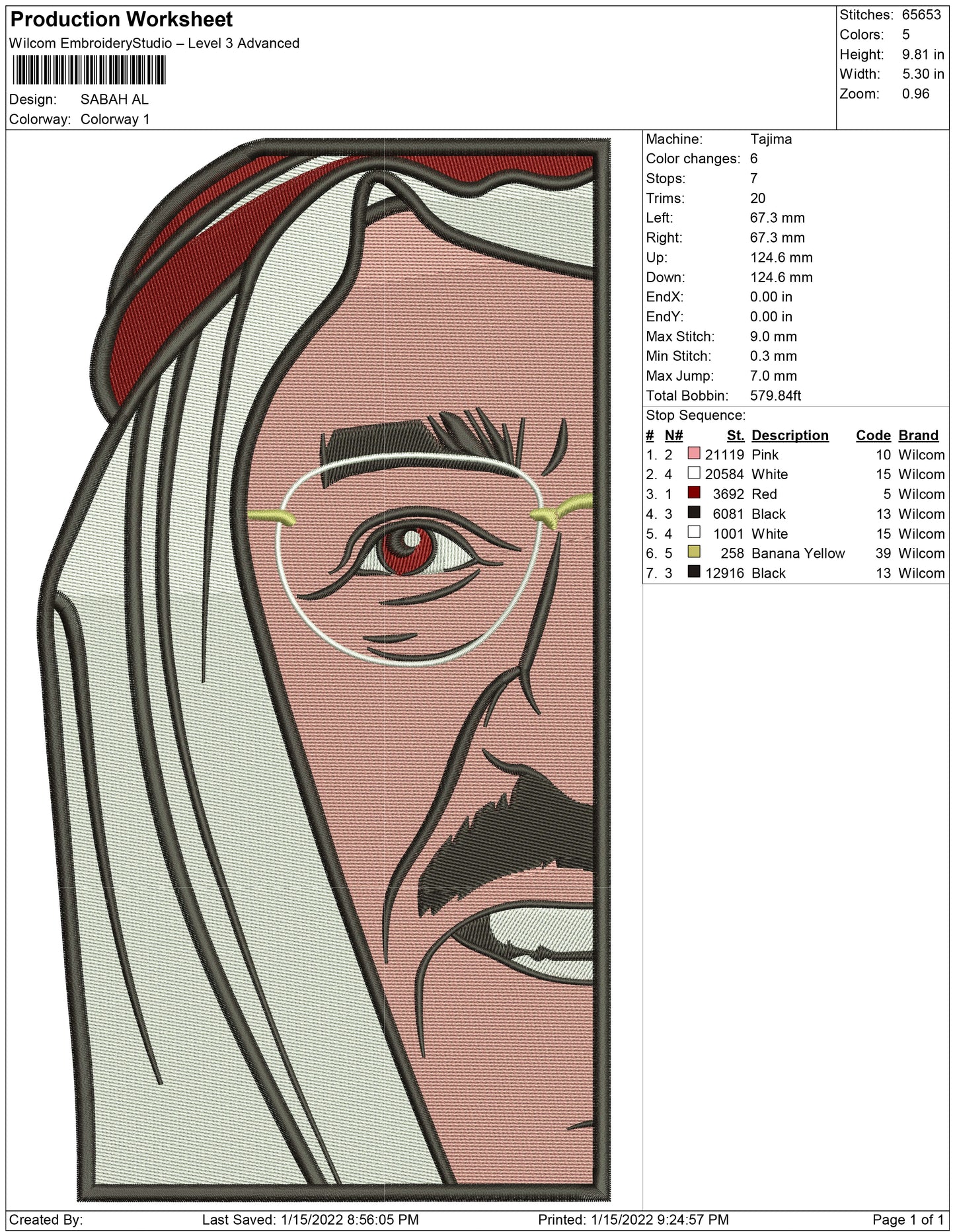Click the Zoom value 0.96
The width and height of the screenshot is (955, 1232).
pyautogui.click(x=915, y=94)
